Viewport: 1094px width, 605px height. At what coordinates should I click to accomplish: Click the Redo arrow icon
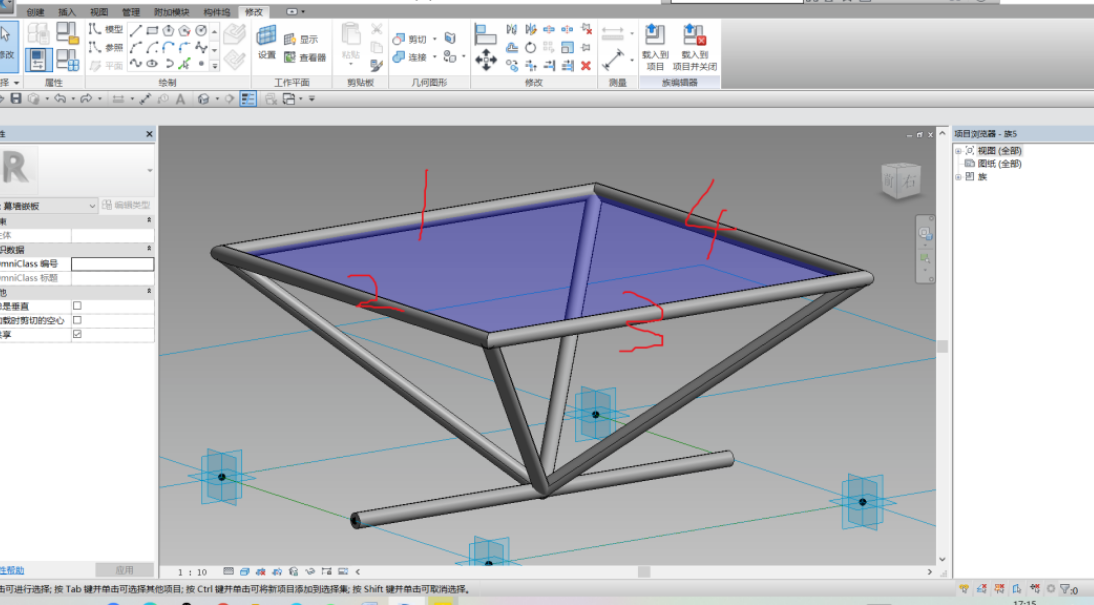coord(86,99)
